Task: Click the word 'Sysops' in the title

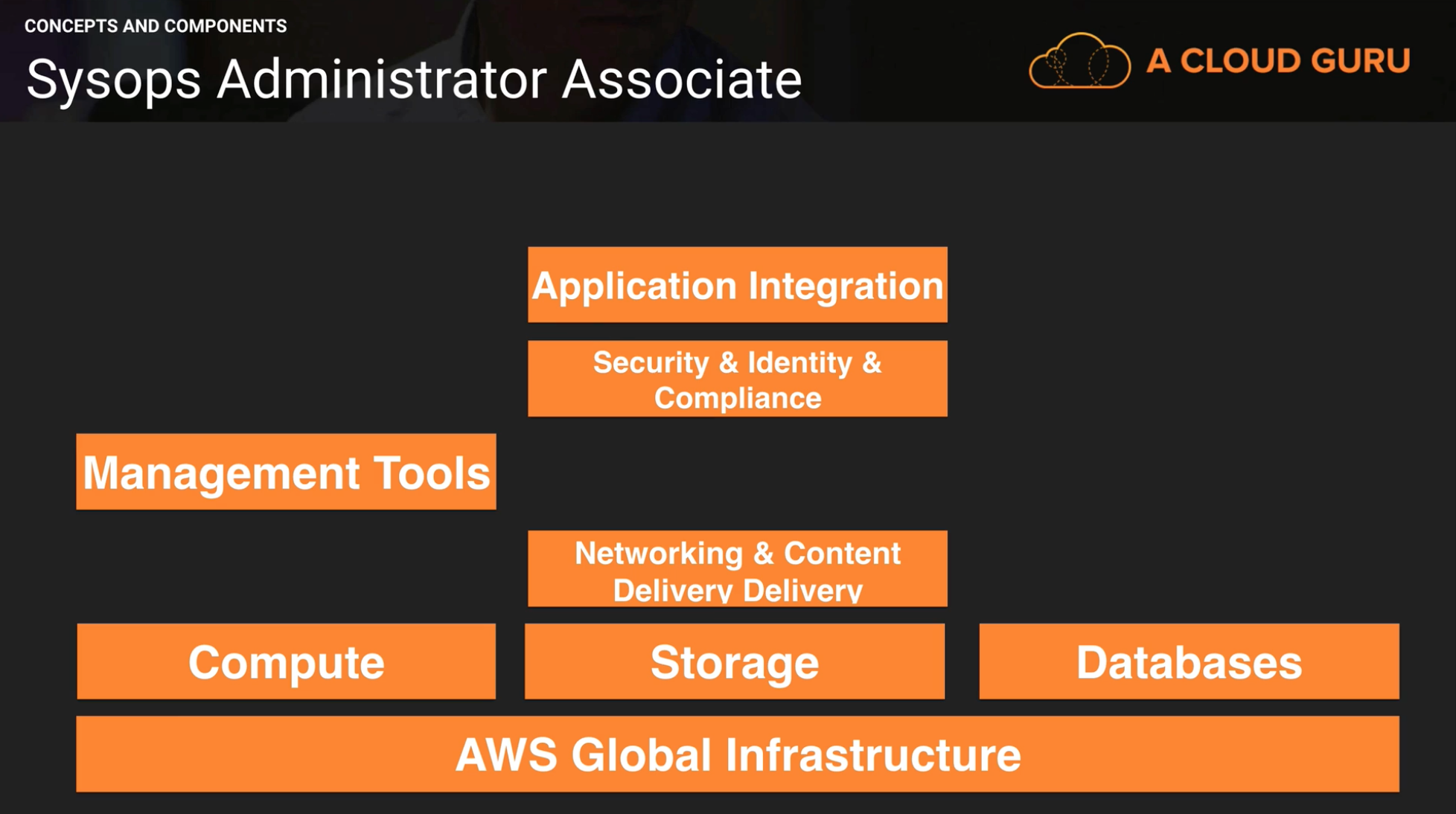Action: tap(113, 80)
